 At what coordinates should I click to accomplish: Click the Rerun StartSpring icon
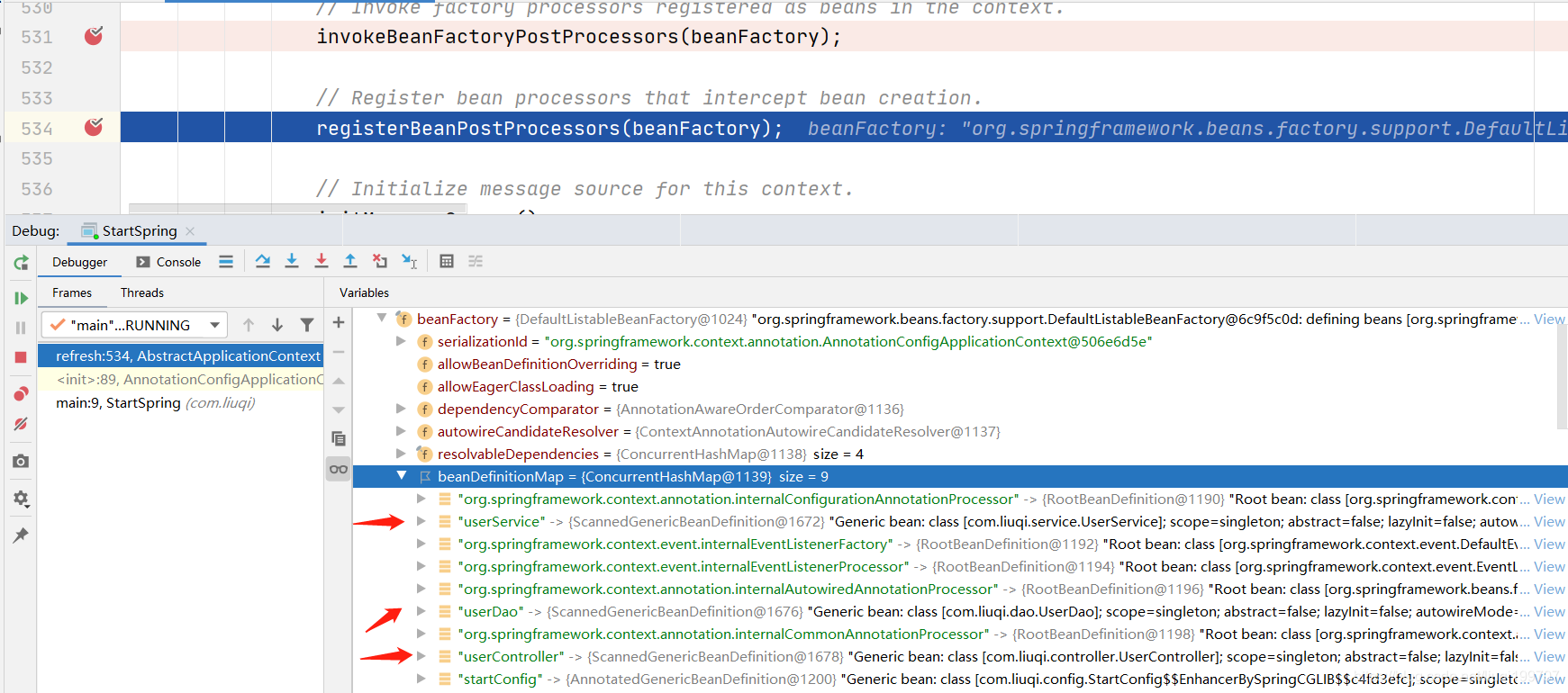(21, 263)
